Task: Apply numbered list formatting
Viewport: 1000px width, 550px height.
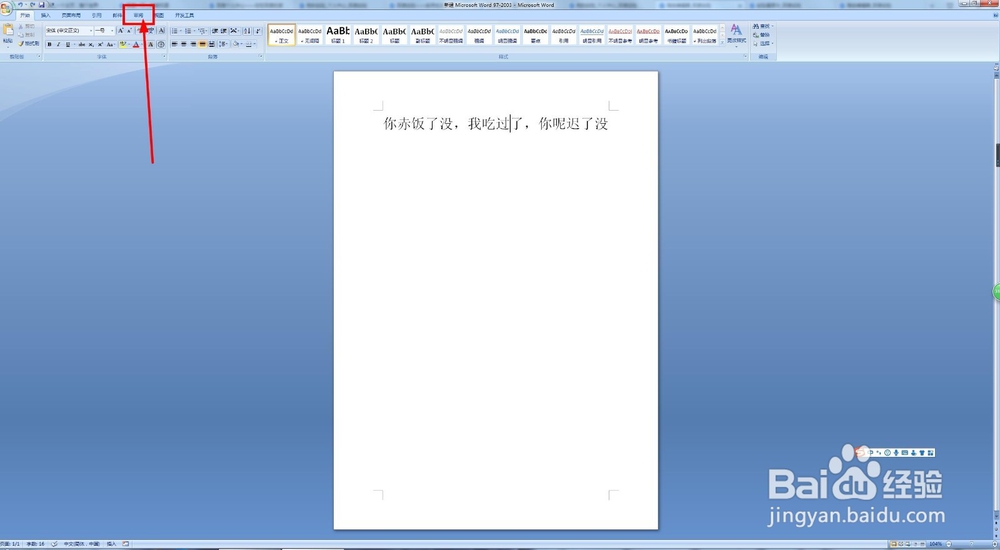Action: point(188,31)
